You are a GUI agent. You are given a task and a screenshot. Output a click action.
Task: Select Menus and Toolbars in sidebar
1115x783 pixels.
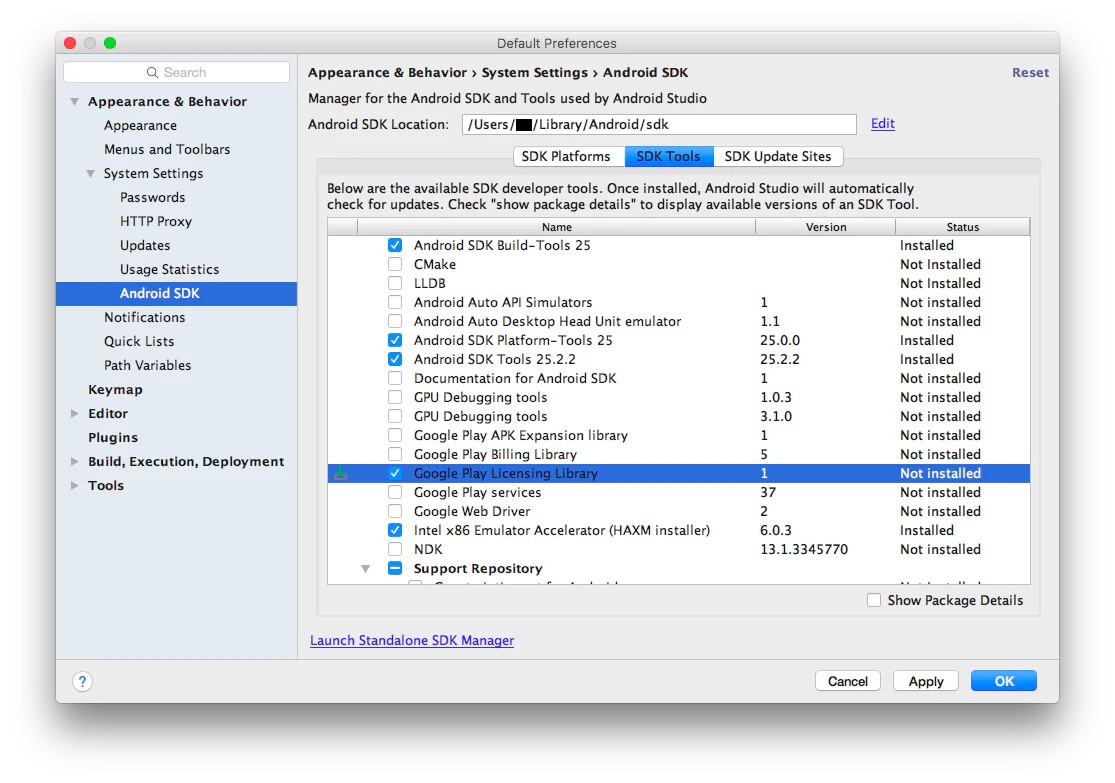pos(167,149)
